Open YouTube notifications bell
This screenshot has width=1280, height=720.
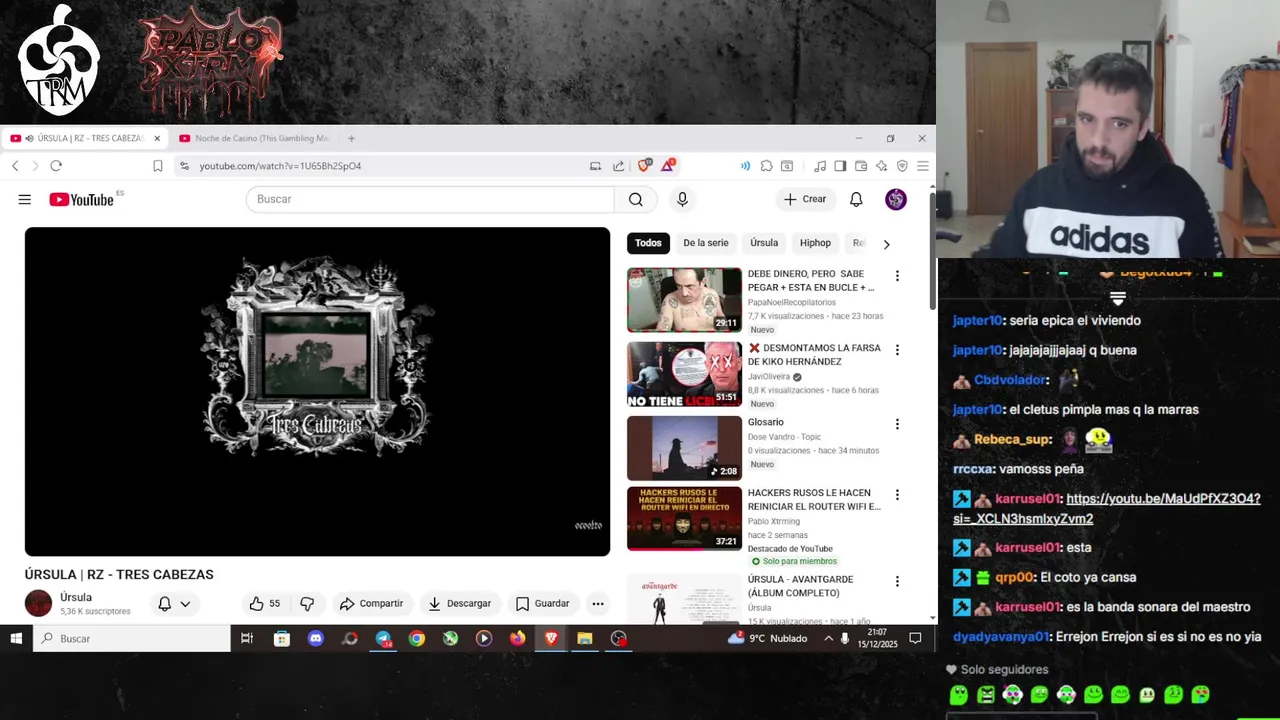856,199
